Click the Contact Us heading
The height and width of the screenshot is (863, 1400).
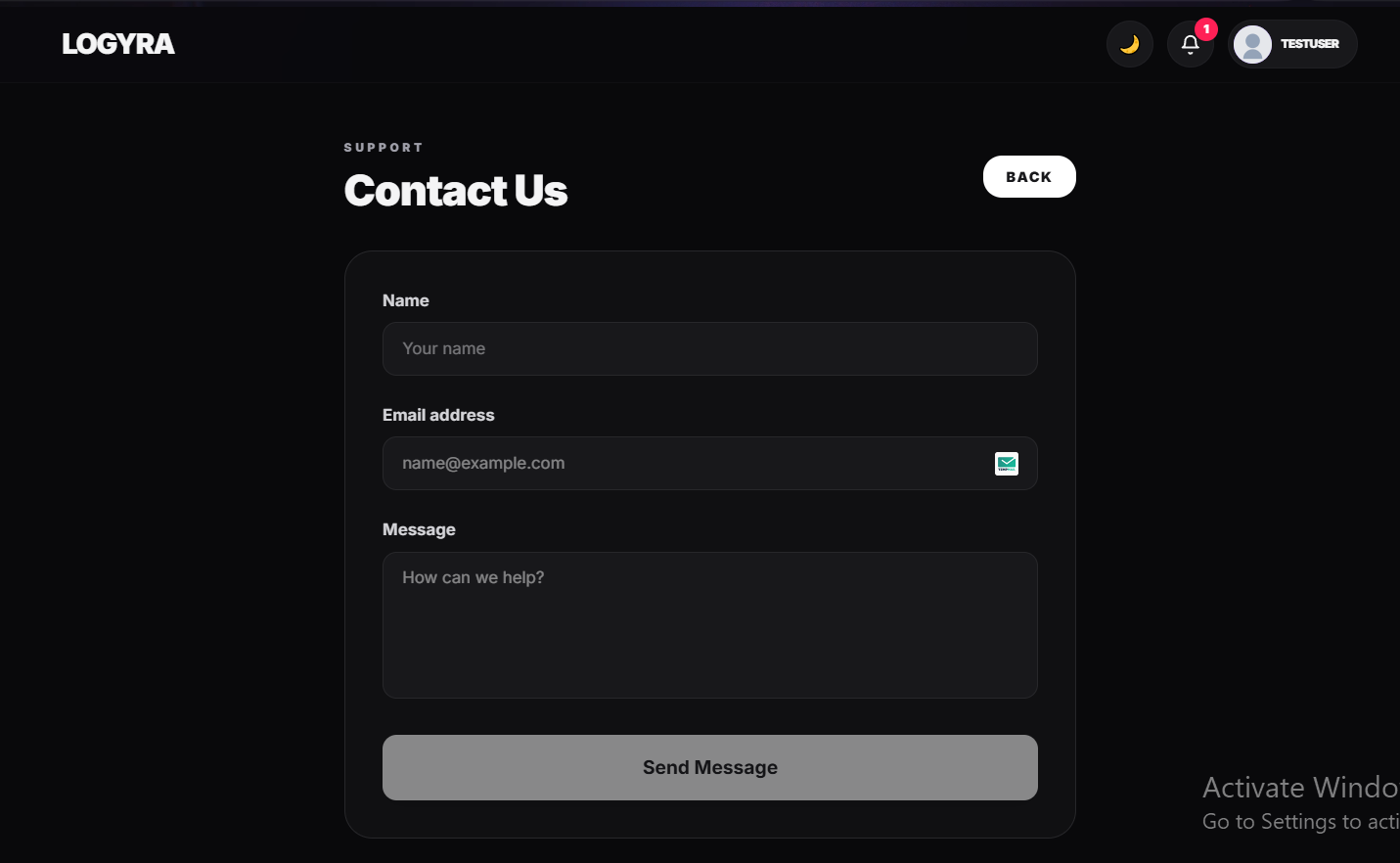[x=456, y=191]
